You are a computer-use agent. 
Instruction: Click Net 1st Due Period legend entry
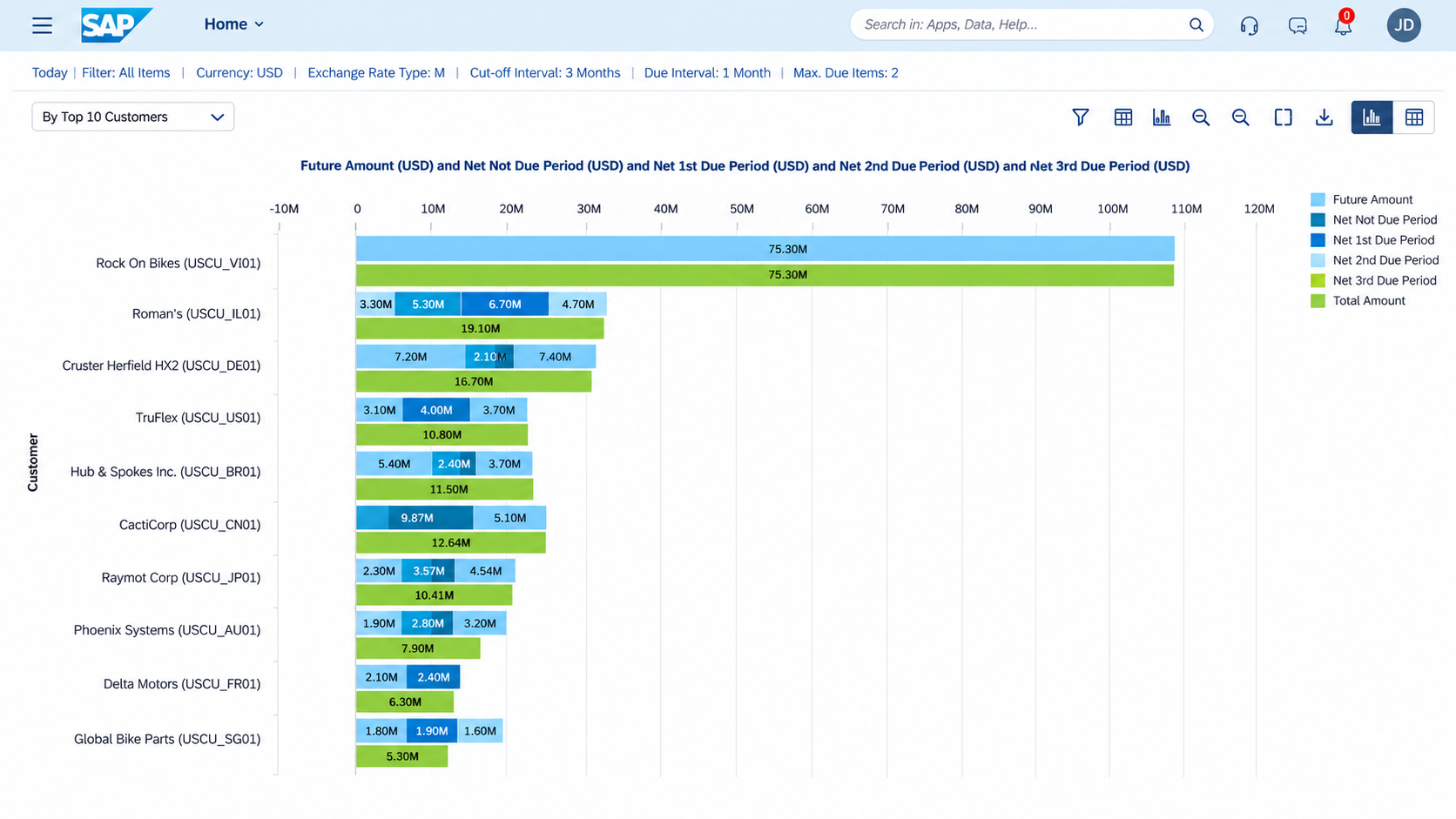1374,240
